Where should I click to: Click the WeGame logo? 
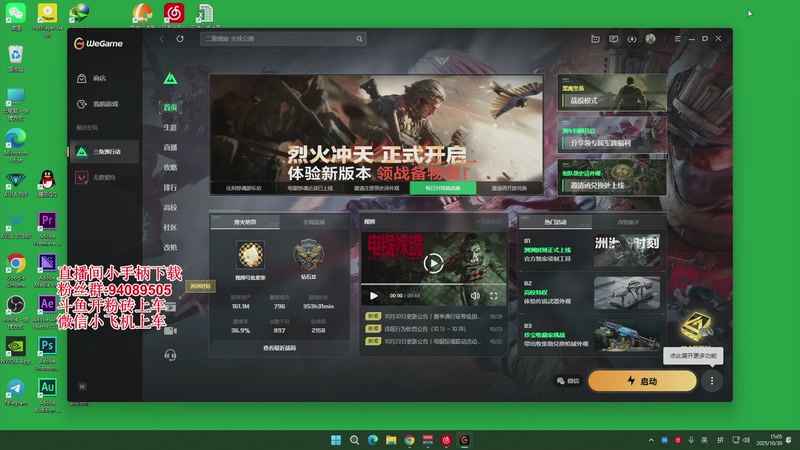point(98,44)
